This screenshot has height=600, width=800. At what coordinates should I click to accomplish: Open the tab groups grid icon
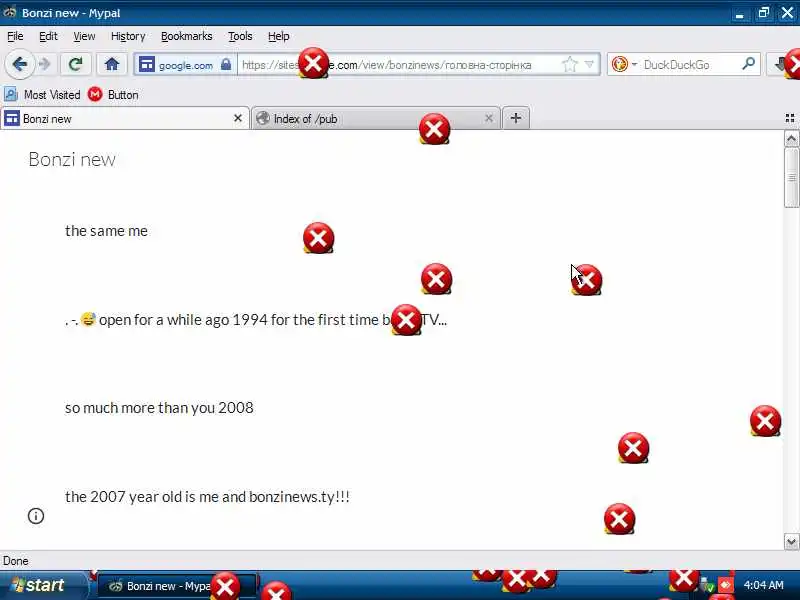coord(790,118)
